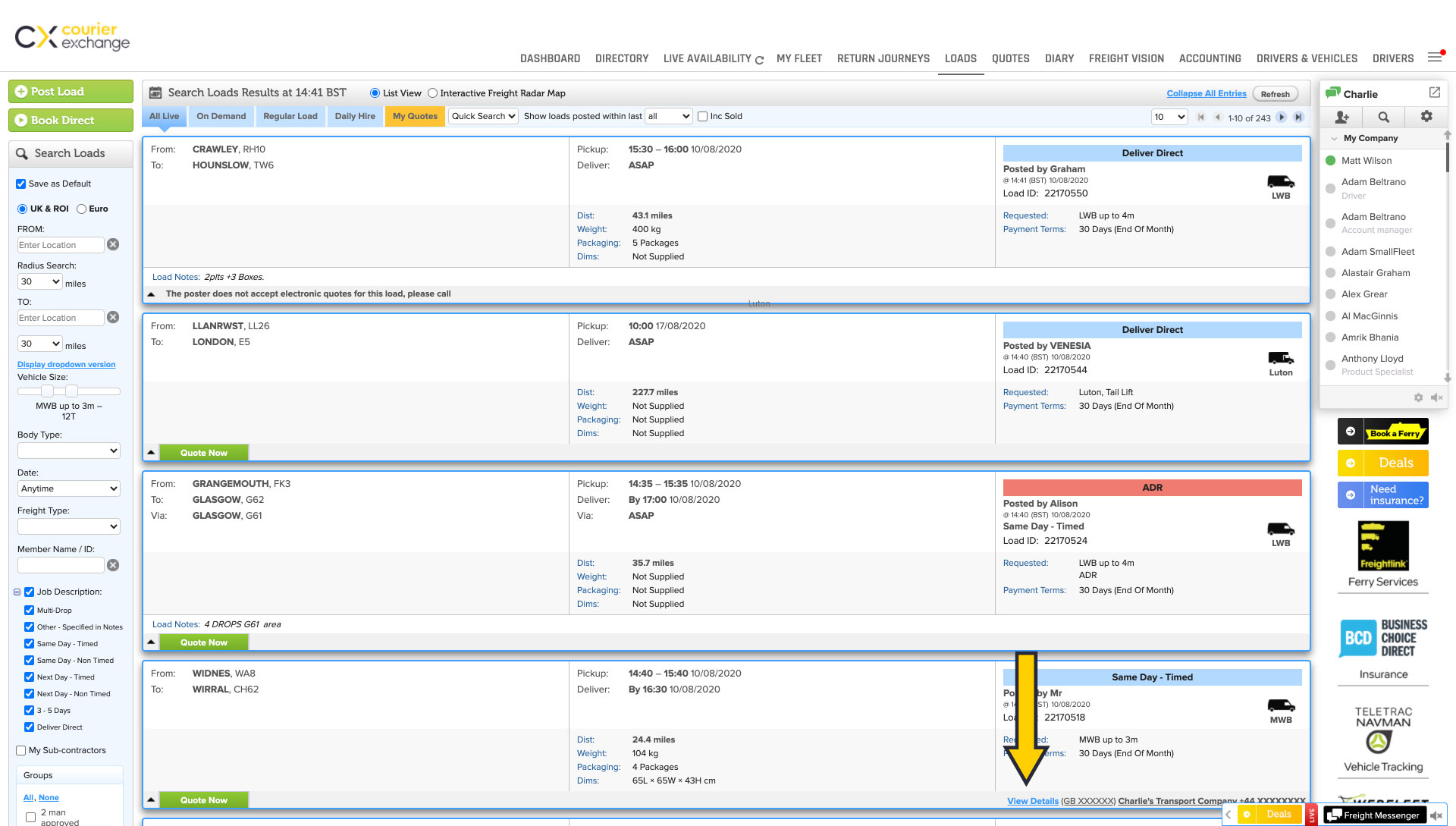Toggle the Save as Default checkbox

21,184
